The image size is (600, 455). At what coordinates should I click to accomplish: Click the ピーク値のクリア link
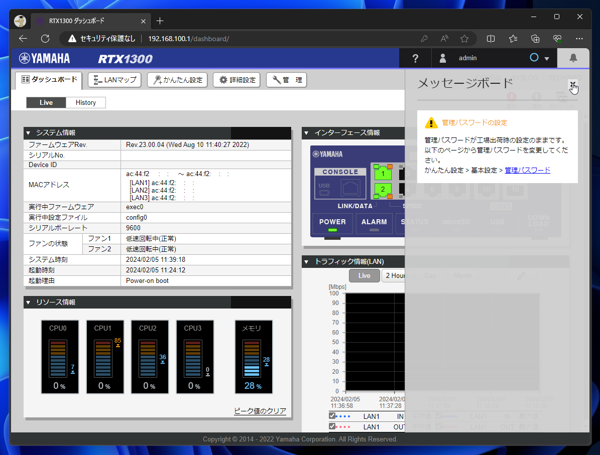260,411
